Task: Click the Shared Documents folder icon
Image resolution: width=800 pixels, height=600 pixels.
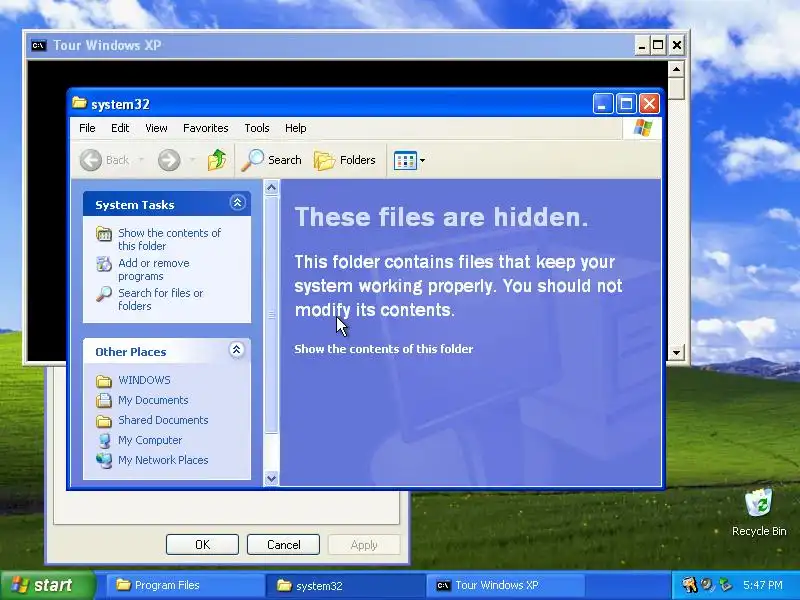Action: point(104,420)
